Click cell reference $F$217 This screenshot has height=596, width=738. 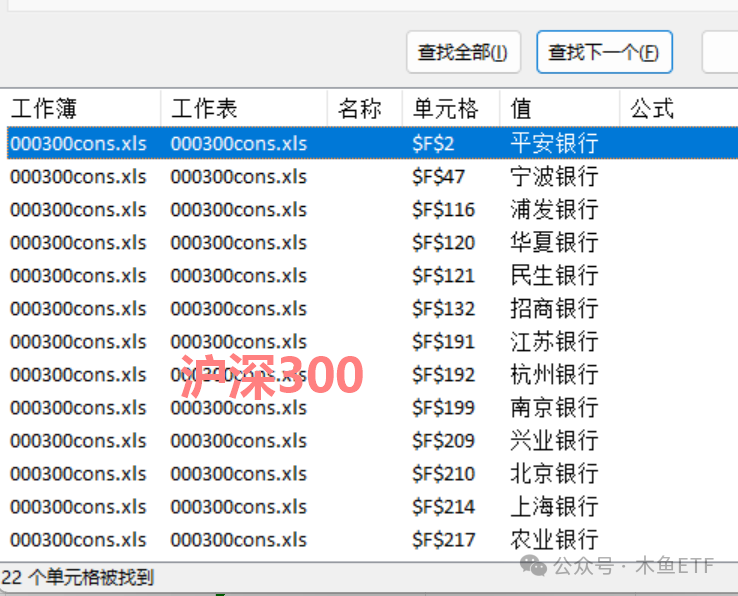pyautogui.click(x=443, y=540)
